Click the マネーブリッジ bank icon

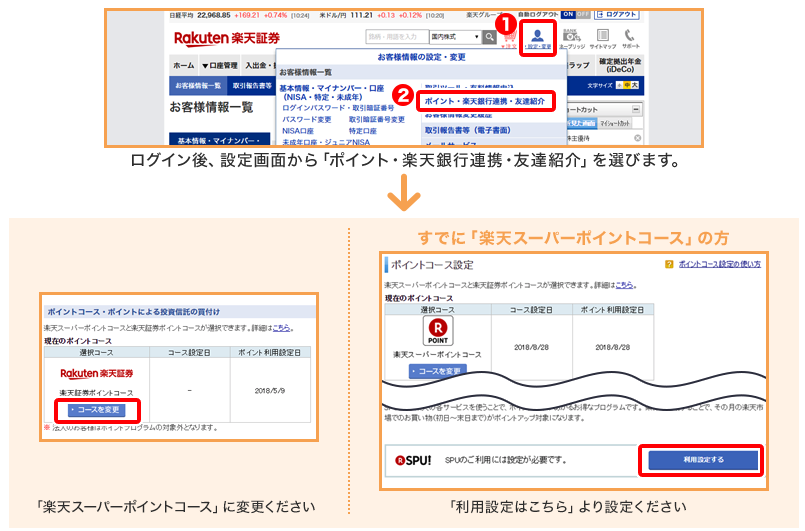[571, 39]
